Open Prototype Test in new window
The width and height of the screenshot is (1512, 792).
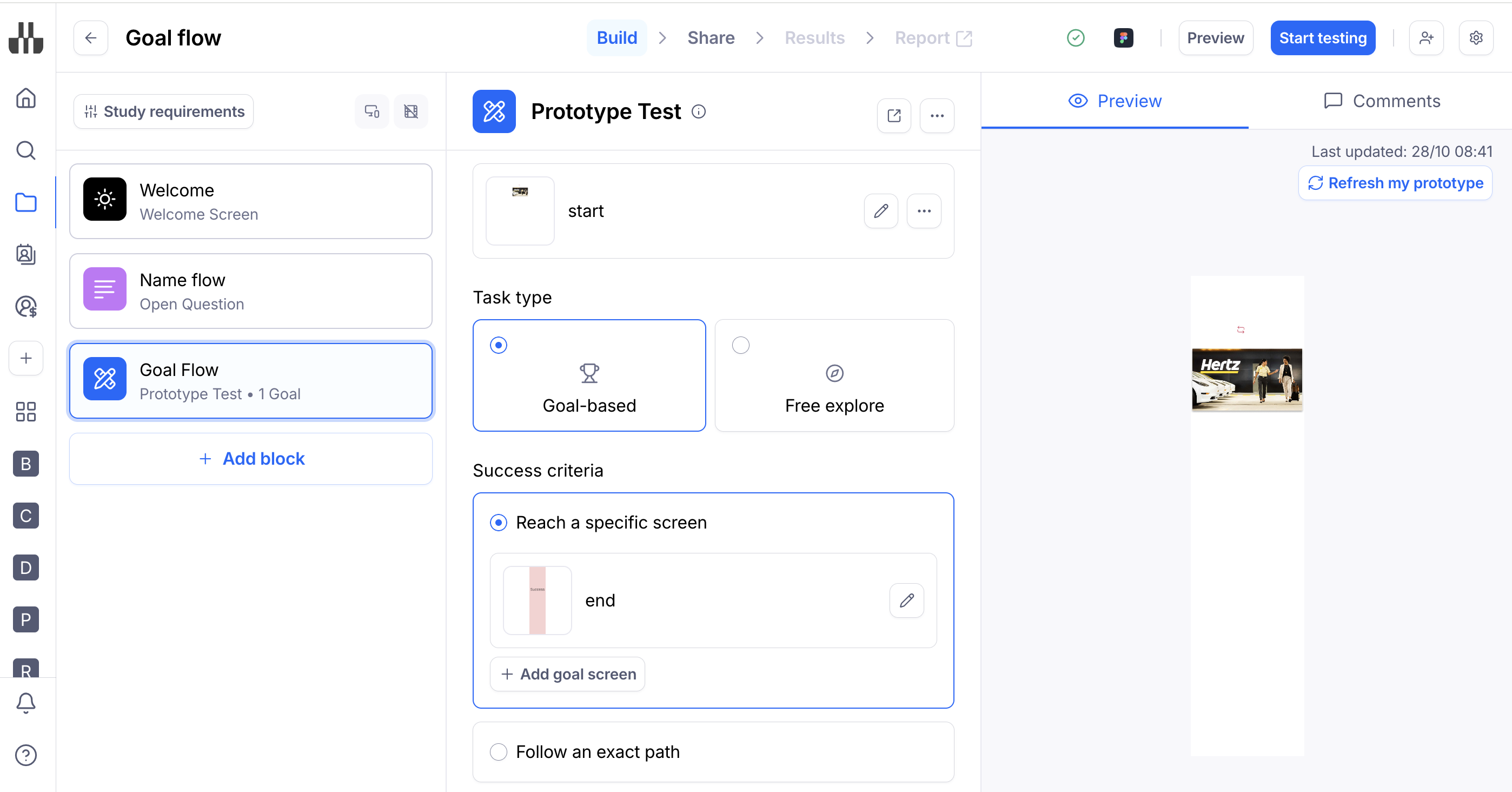click(893, 116)
